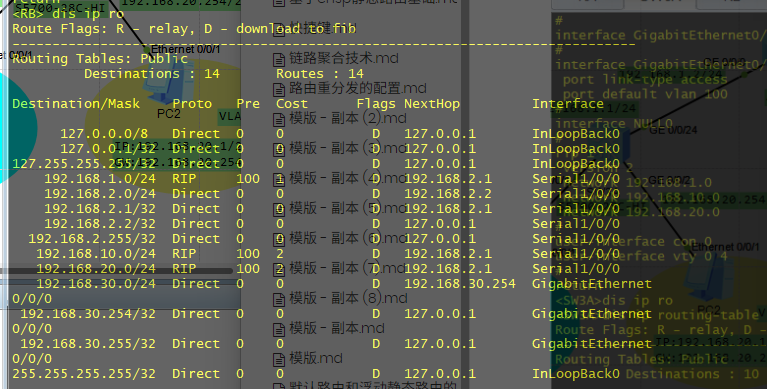This screenshot has width=767, height=389.
Task: Click 'Destinations : 14' in RB terminal
Action: [x=152, y=74]
